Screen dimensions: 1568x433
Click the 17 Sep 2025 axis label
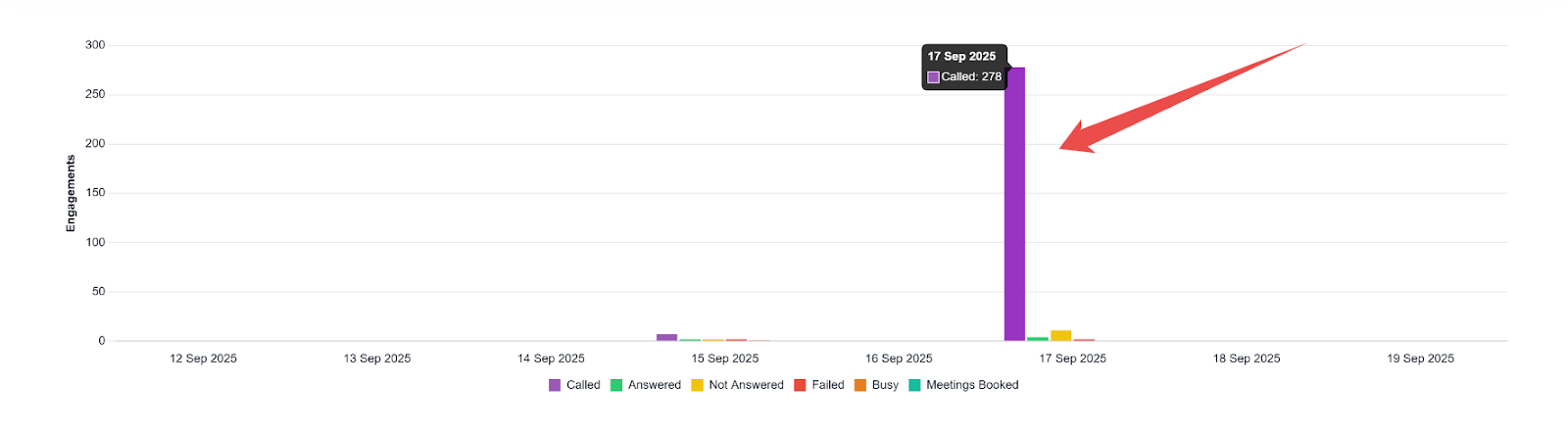(1072, 359)
